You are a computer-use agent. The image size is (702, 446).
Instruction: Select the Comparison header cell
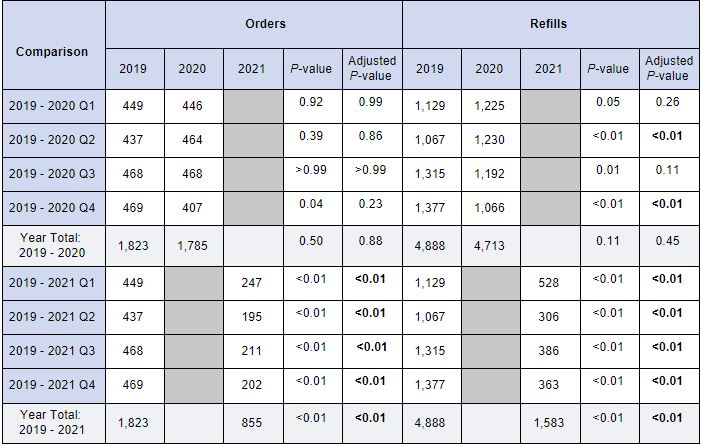coord(53,51)
